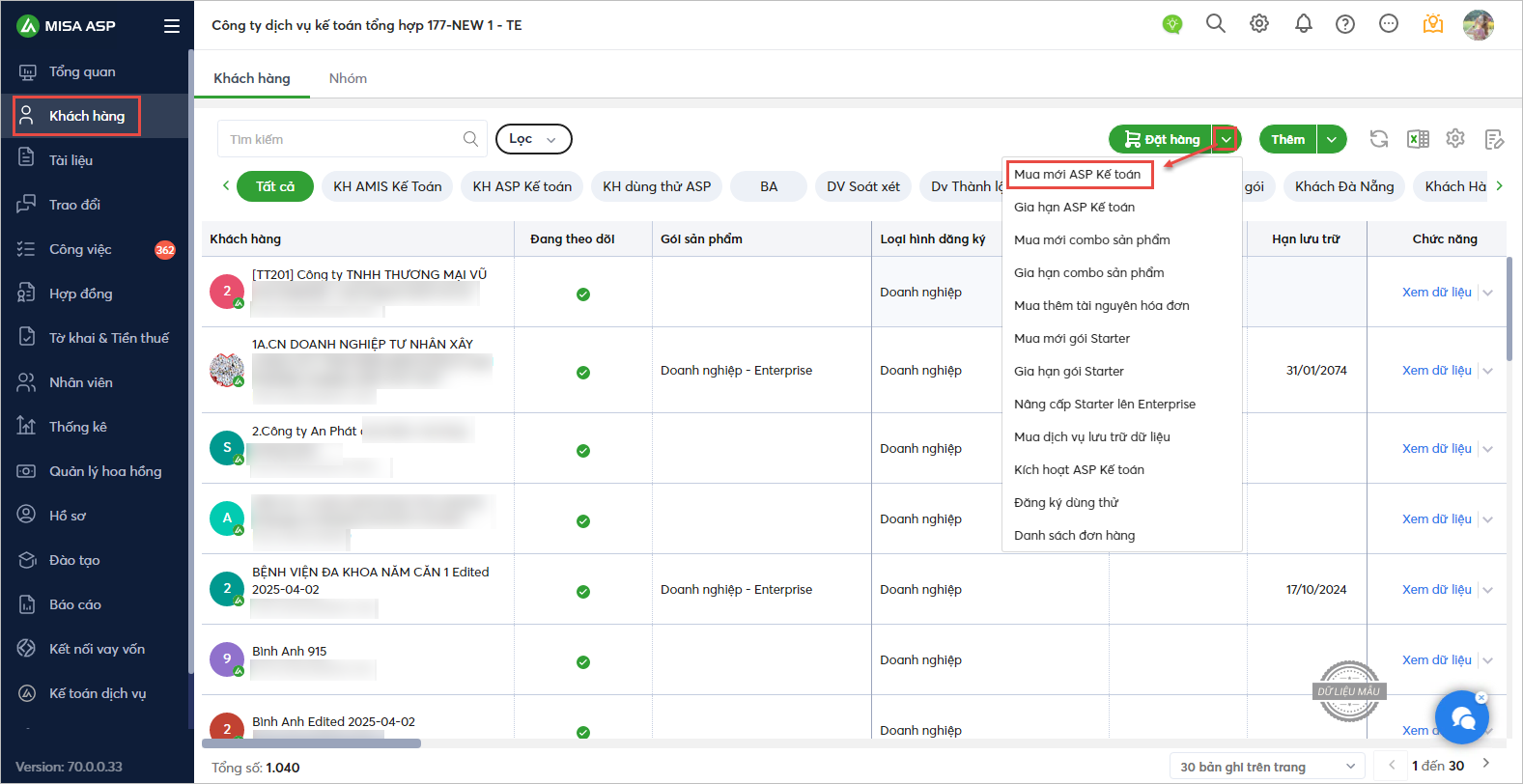Expand actions arrow for An Phát row

tap(1488, 449)
